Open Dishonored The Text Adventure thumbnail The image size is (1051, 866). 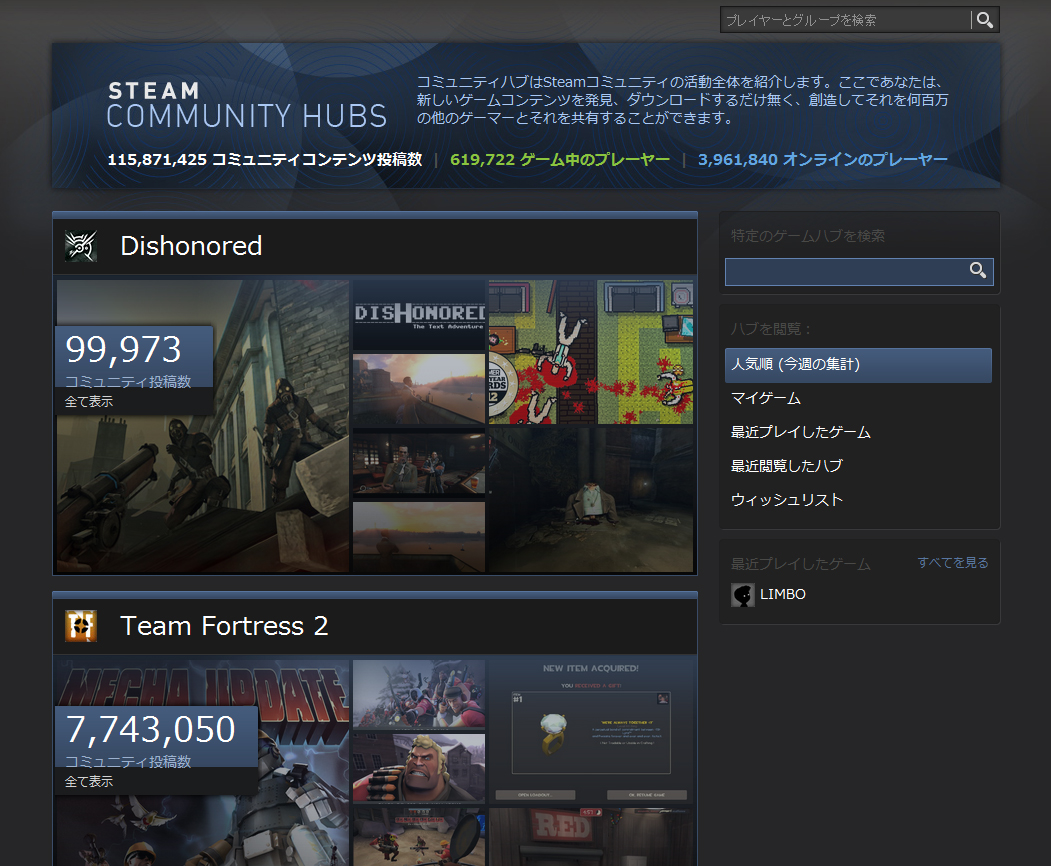tap(419, 315)
